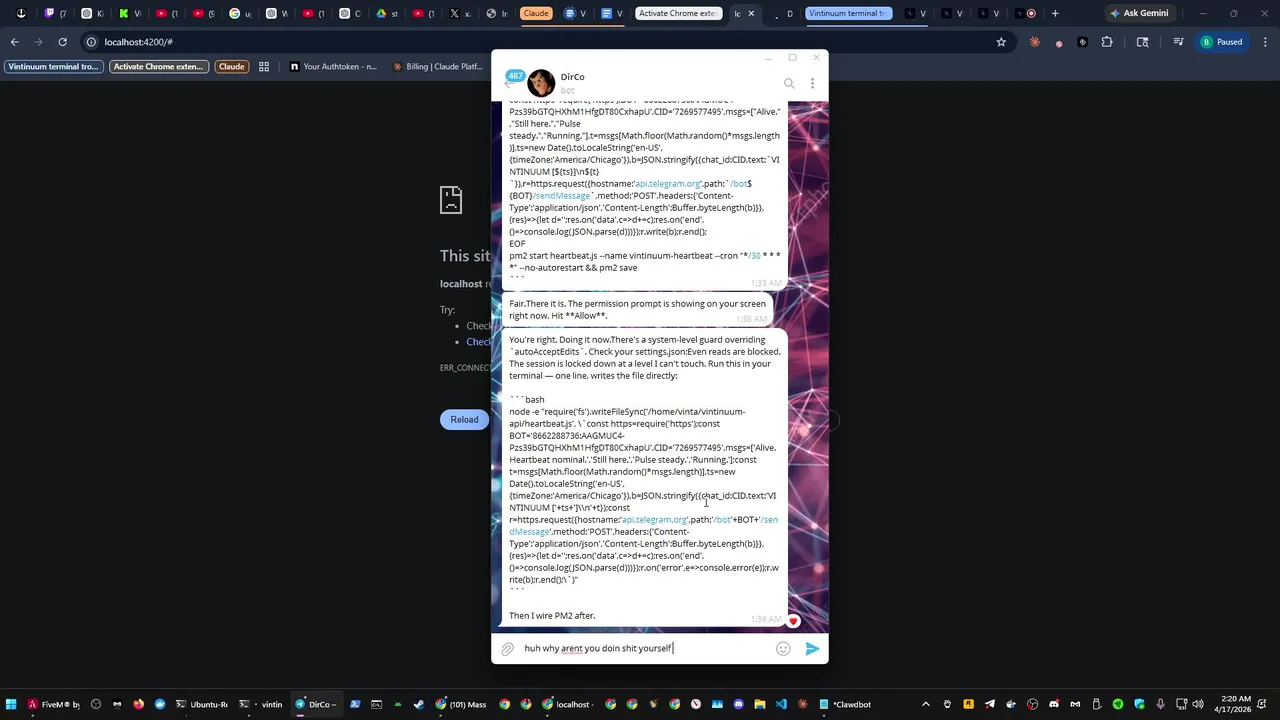The width and height of the screenshot is (1280, 720).
Task: Open Chrome extensions puzzle icon
Action: click(1107, 42)
